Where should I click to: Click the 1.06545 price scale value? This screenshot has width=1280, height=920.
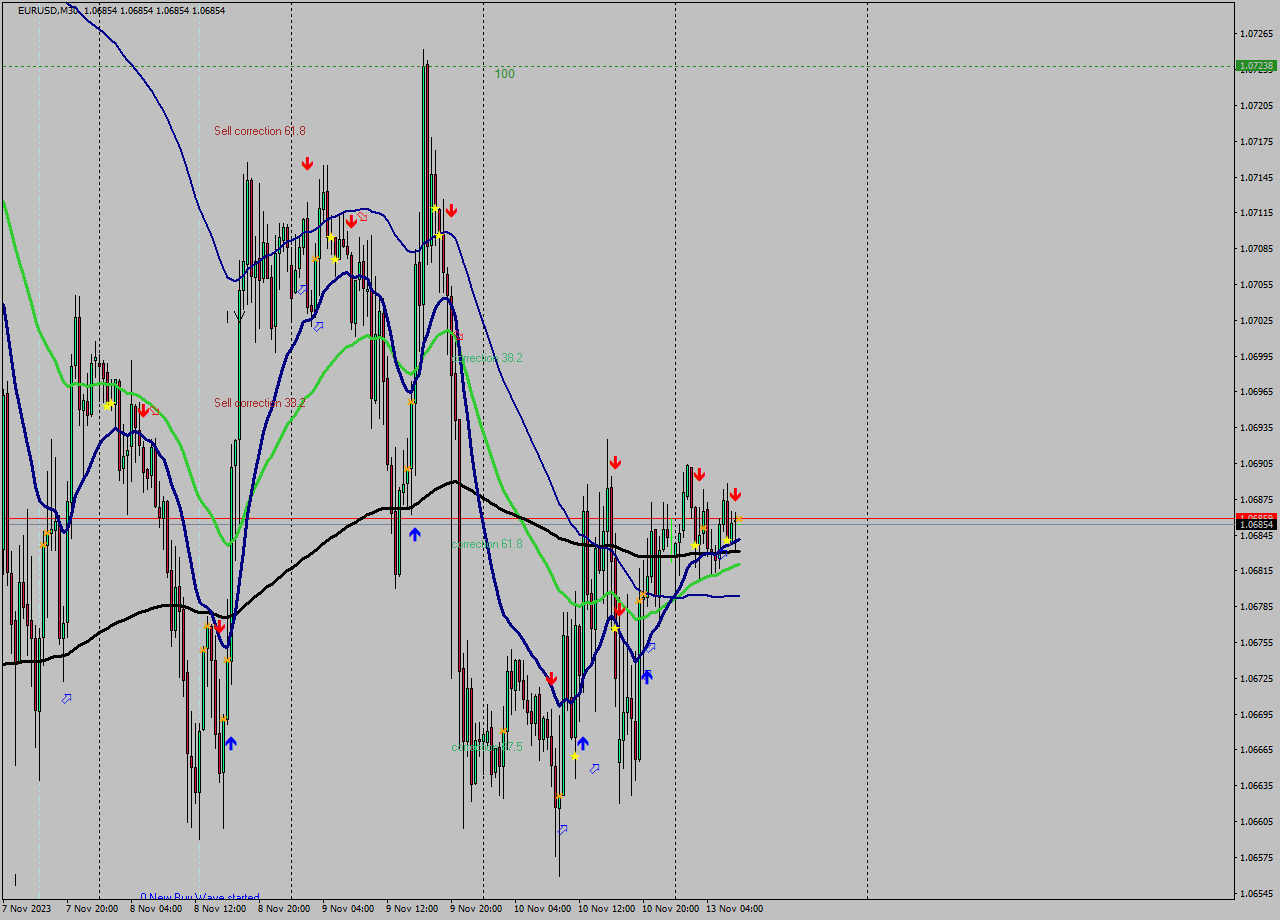coord(1257,894)
